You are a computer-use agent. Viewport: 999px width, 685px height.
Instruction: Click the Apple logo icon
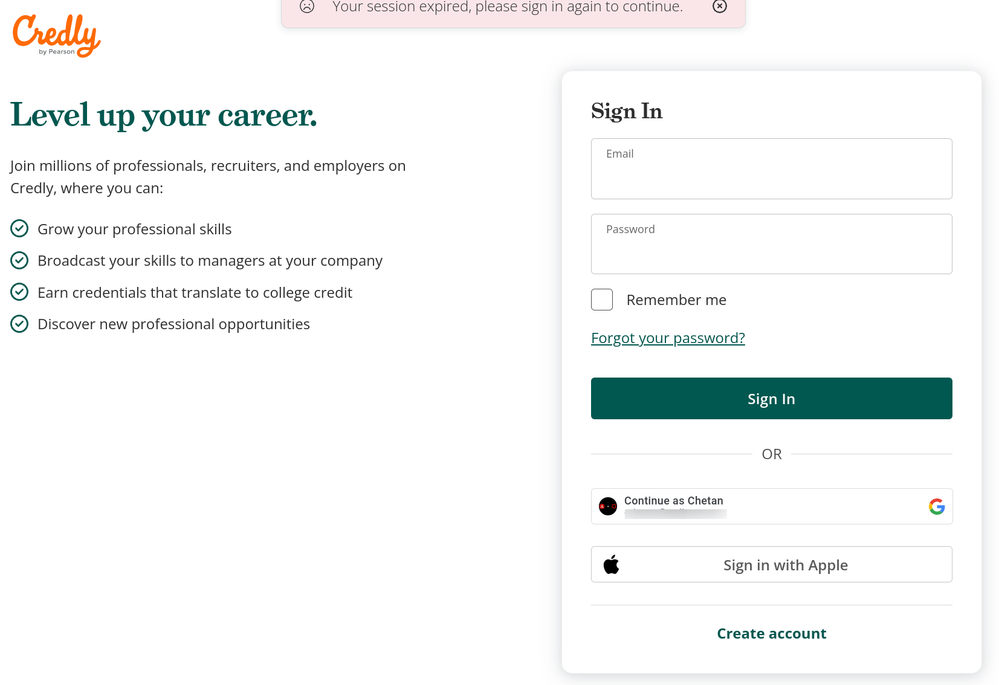pos(611,565)
